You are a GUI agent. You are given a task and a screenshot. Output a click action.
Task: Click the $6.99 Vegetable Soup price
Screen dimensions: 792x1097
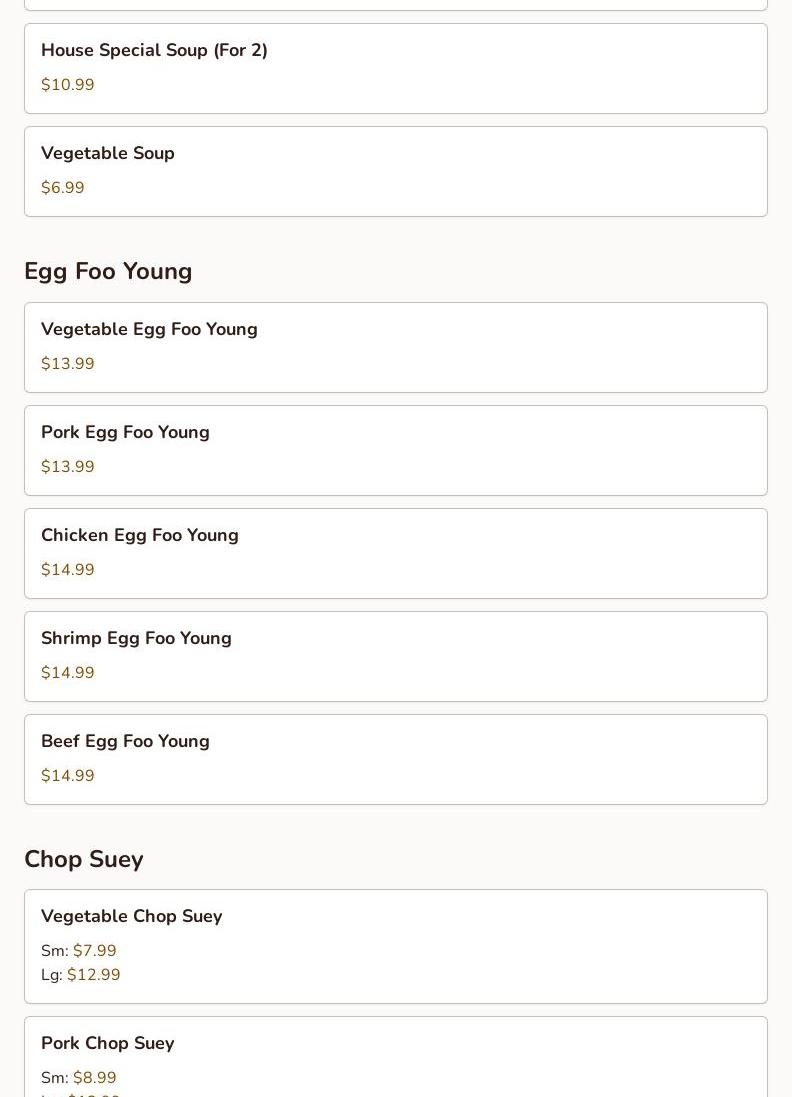[x=63, y=188]
